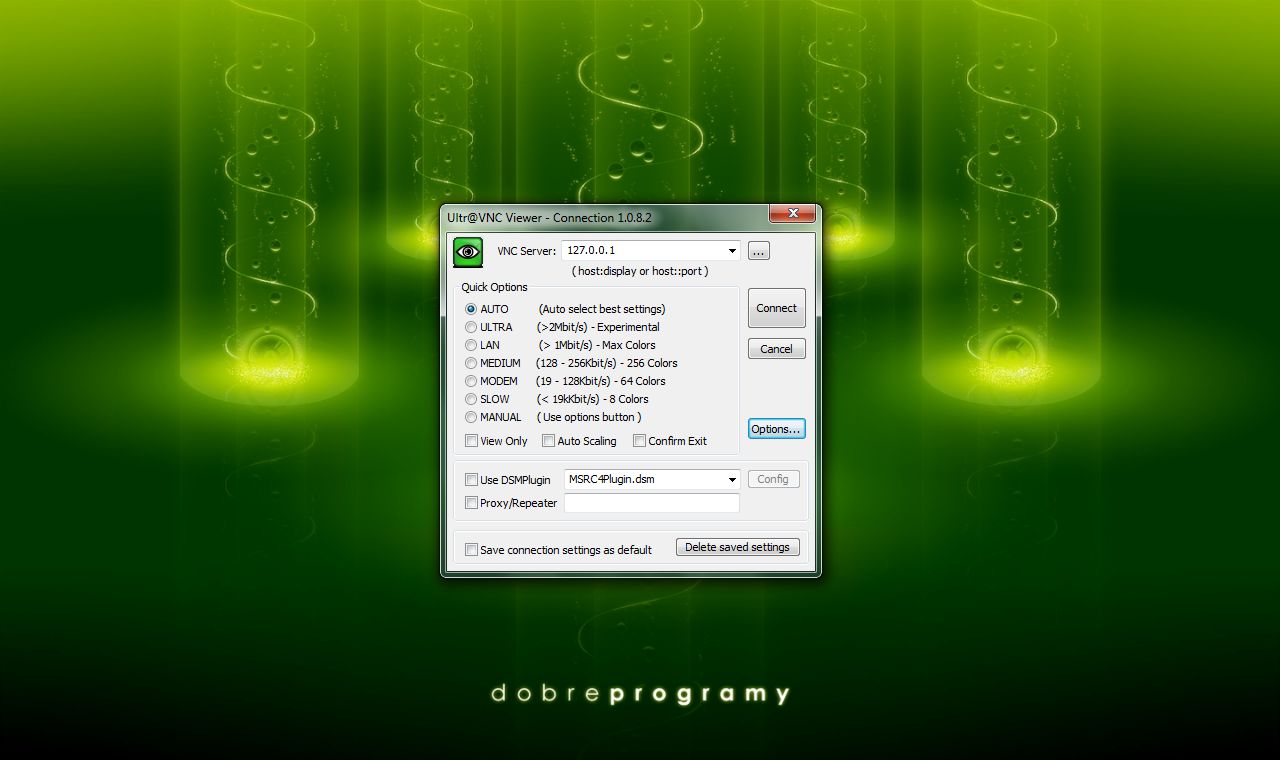The width and height of the screenshot is (1280, 760).
Task: Open the Options... dialog
Action: [776, 429]
